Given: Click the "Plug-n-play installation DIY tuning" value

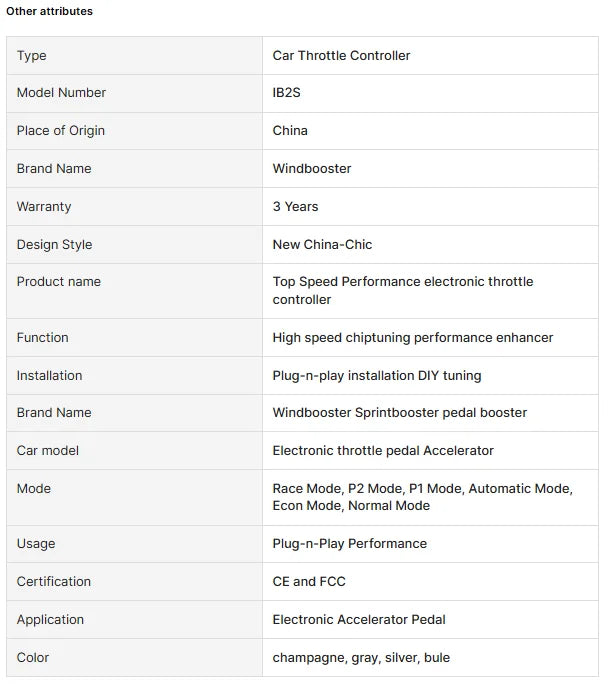Looking at the screenshot, I should coord(376,376).
